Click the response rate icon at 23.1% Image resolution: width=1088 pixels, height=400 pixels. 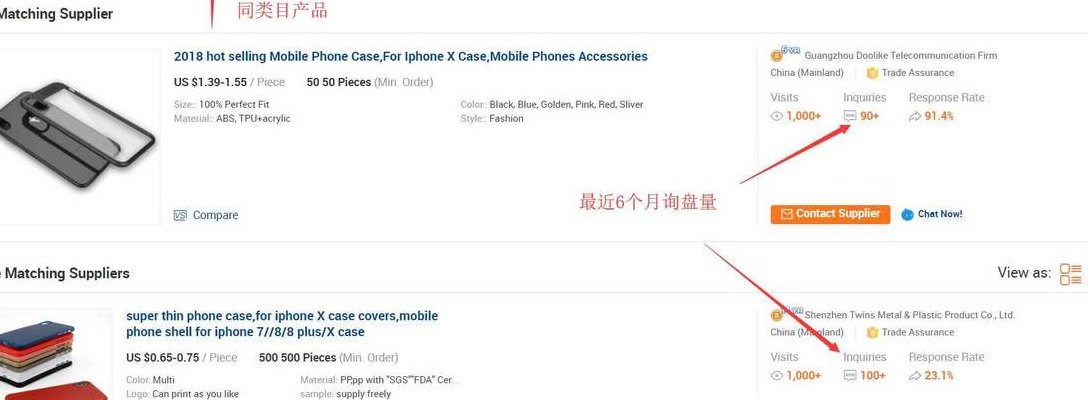pyautogui.click(x=915, y=376)
